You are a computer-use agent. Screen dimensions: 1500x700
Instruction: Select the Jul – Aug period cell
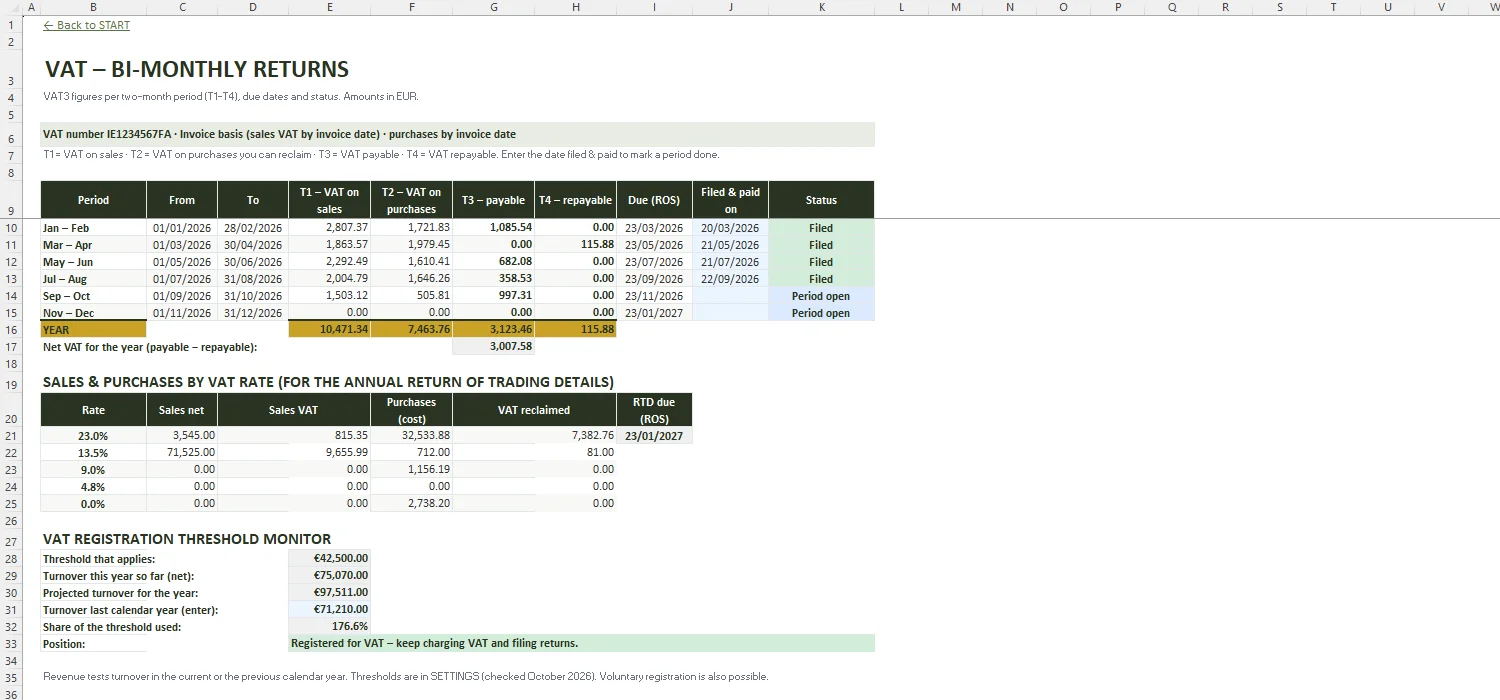[93, 279]
